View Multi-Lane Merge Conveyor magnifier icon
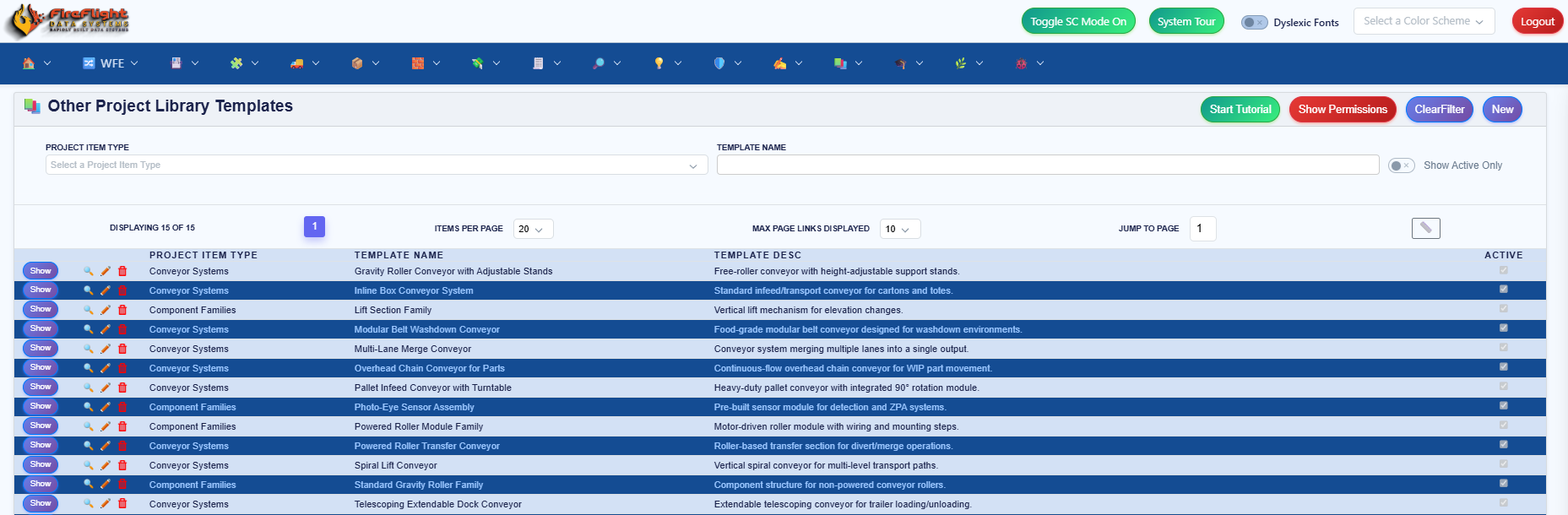Image resolution: width=1568 pixels, height=515 pixels. click(x=88, y=349)
